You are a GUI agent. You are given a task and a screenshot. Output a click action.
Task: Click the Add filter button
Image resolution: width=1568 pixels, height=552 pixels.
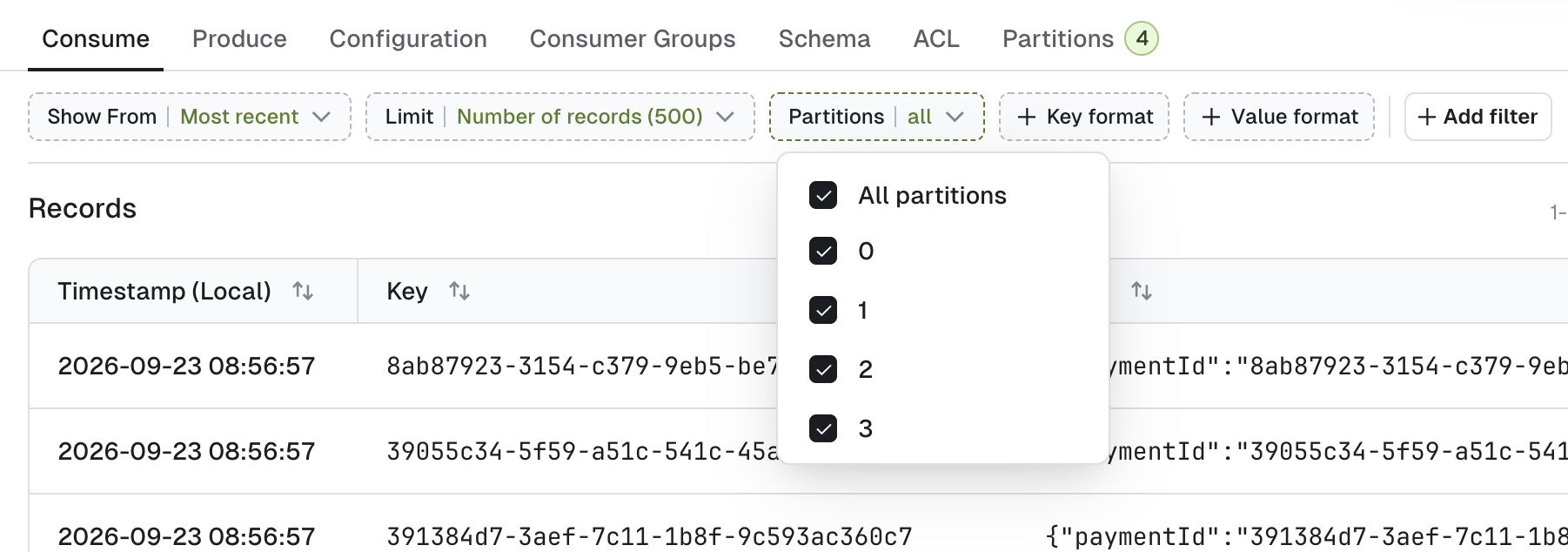[x=1478, y=117]
